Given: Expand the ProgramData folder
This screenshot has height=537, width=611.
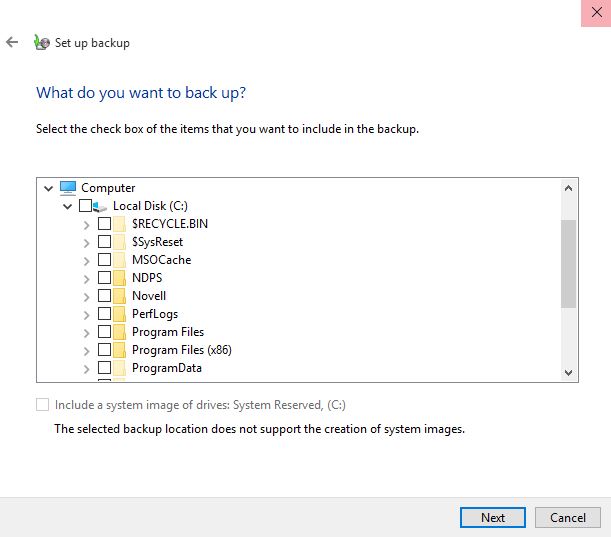Looking at the screenshot, I should pos(87,369).
